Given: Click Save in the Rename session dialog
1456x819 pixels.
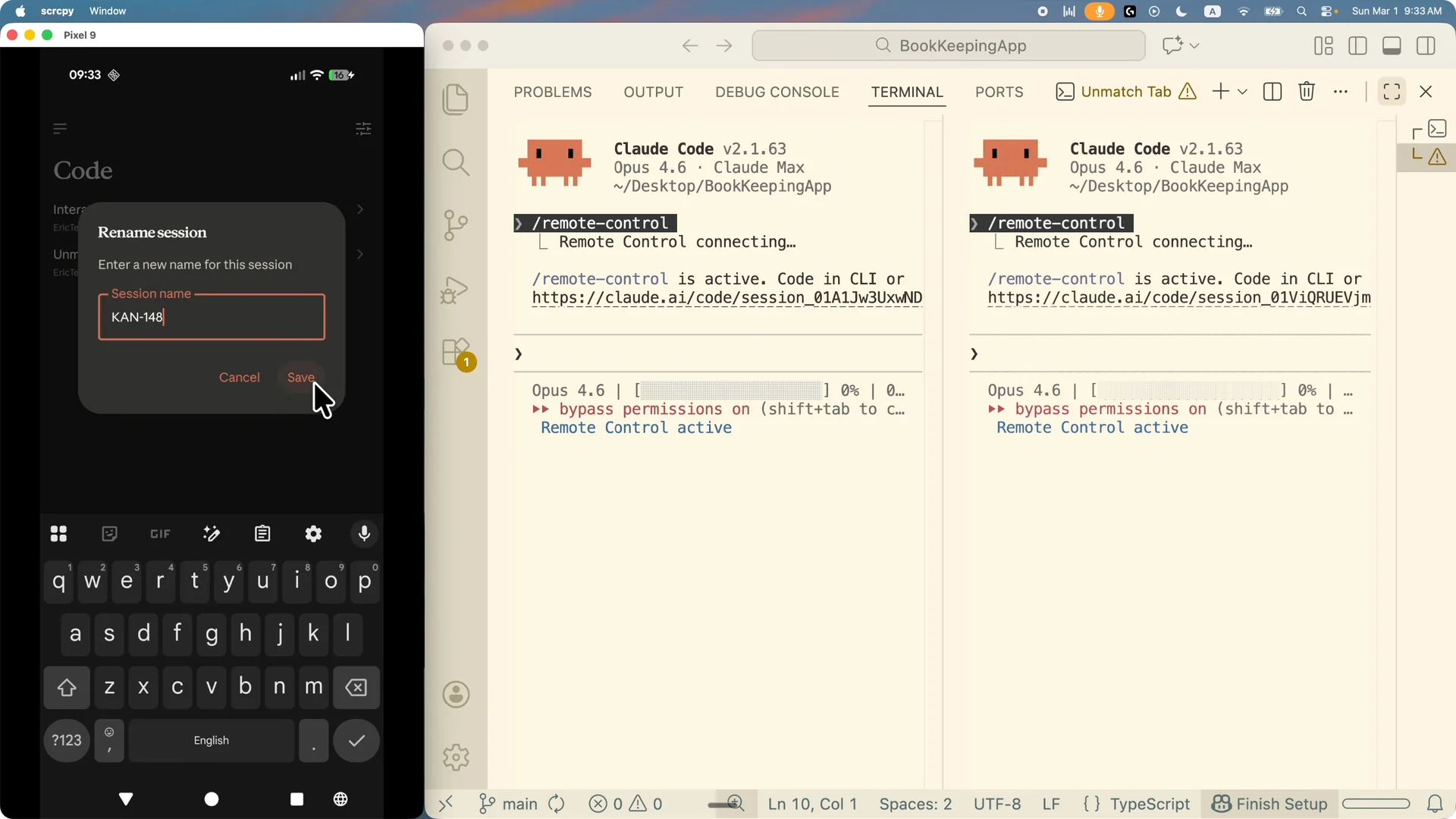Looking at the screenshot, I should (x=300, y=377).
